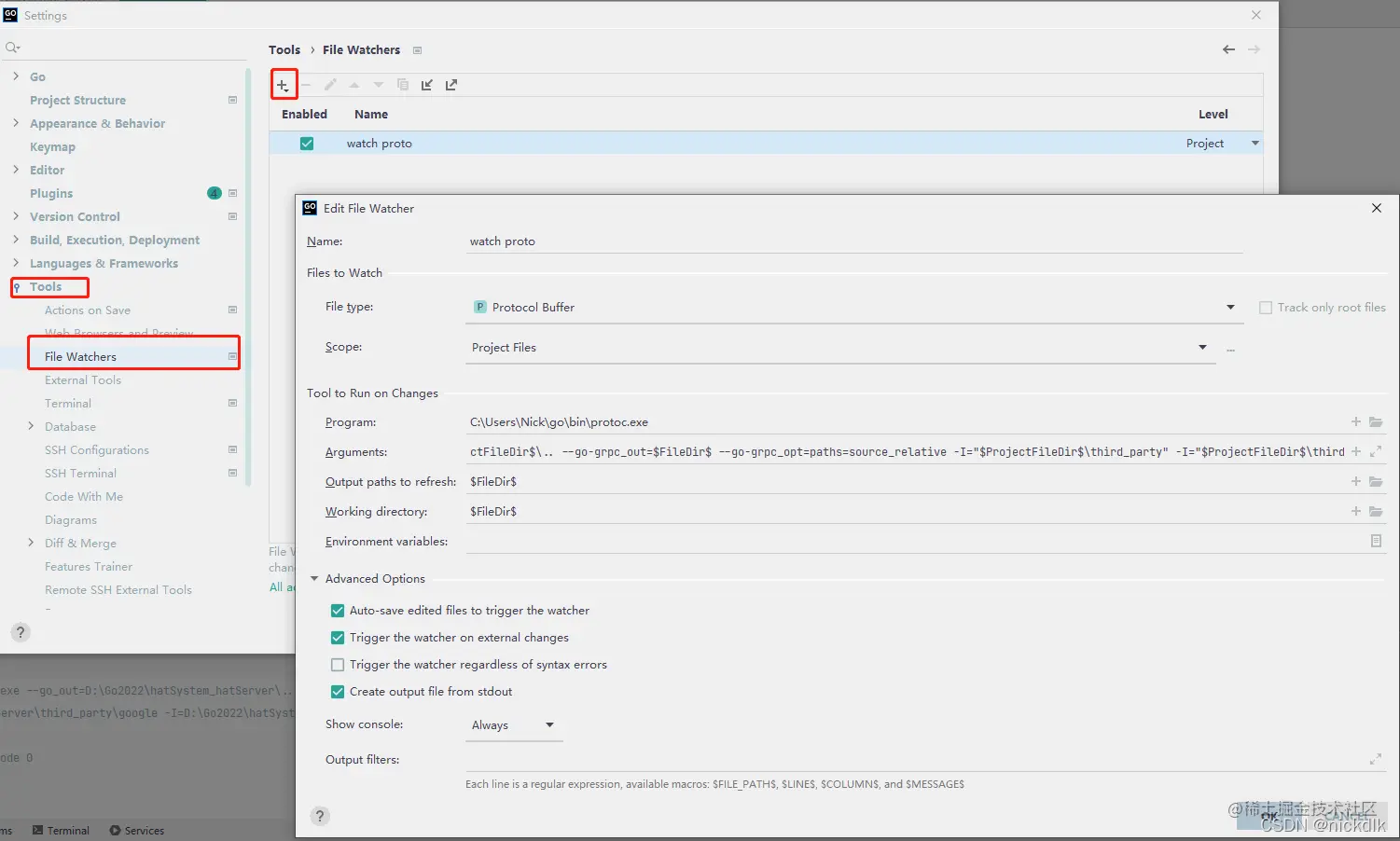
Task: Expand Appearance & Behavior settings node
Action: pyautogui.click(x=16, y=123)
